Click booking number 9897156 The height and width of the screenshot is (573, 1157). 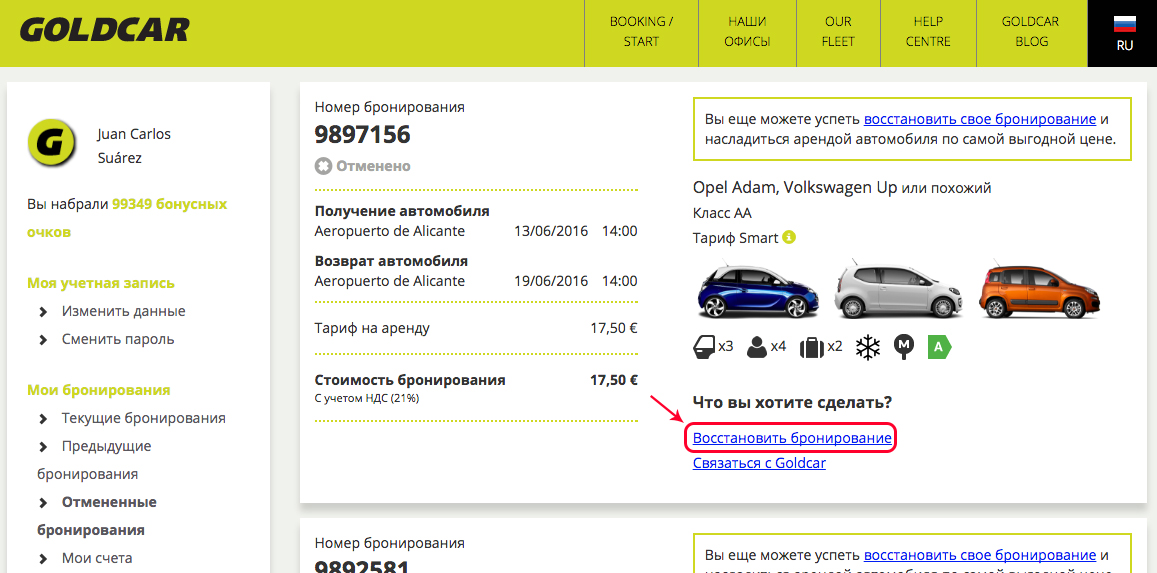pos(362,134)
